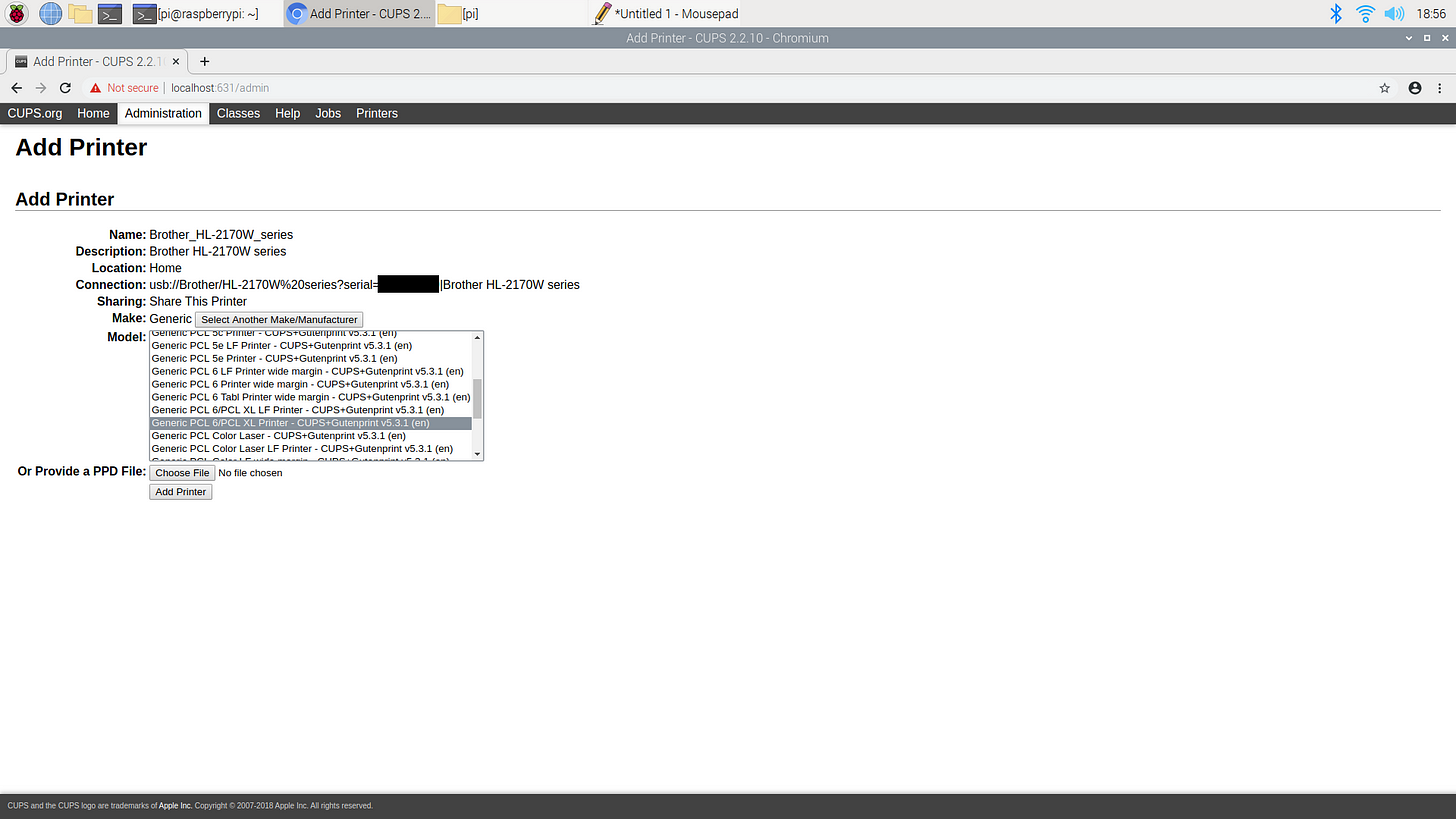Viewport: 1456px width, 819px height.
Task: Switch to pi@raspberrypi terminal window
Action: coord(206,14)
